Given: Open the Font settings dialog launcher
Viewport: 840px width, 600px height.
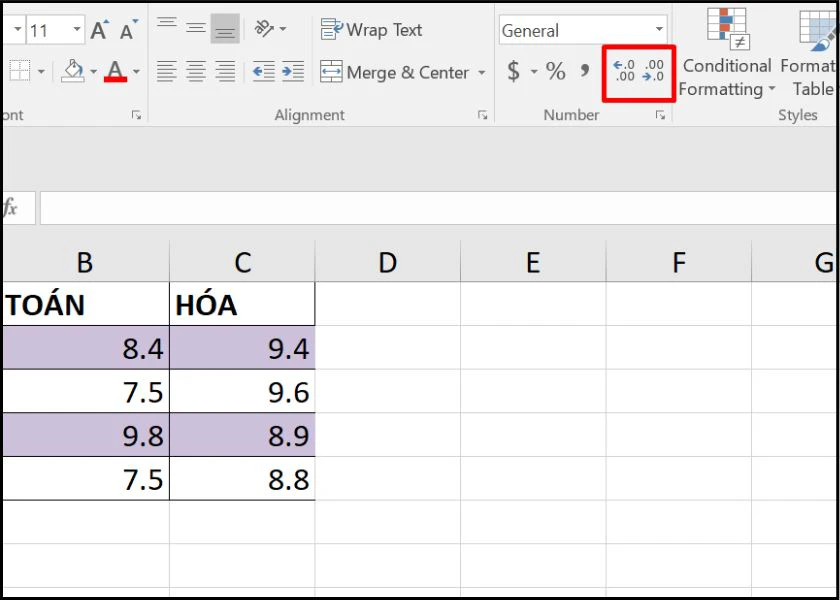Looking at the screenshot, I should pyautogui.click(x=137, y=115).
